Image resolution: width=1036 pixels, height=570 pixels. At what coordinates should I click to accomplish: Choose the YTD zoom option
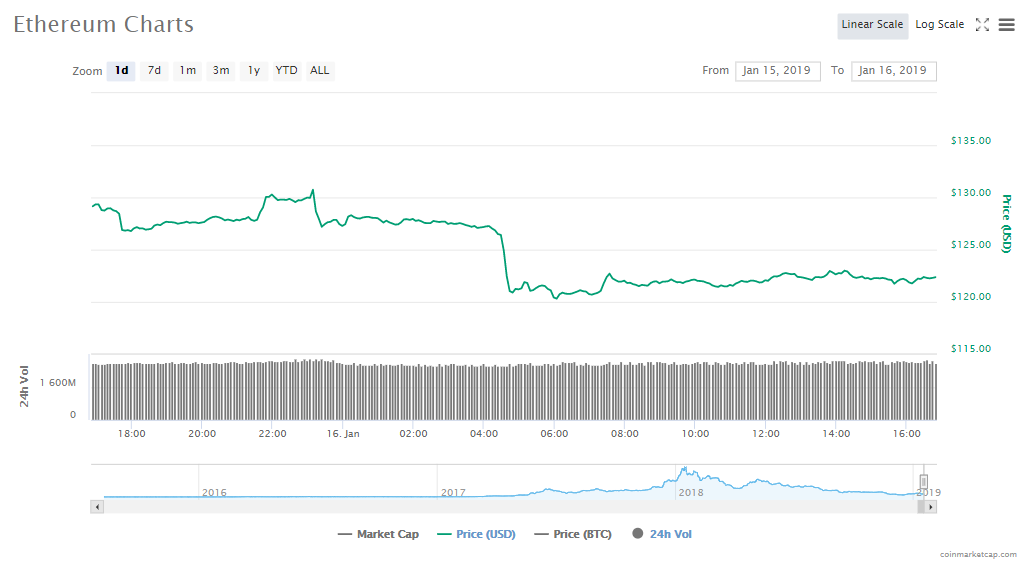coord(286,71)
